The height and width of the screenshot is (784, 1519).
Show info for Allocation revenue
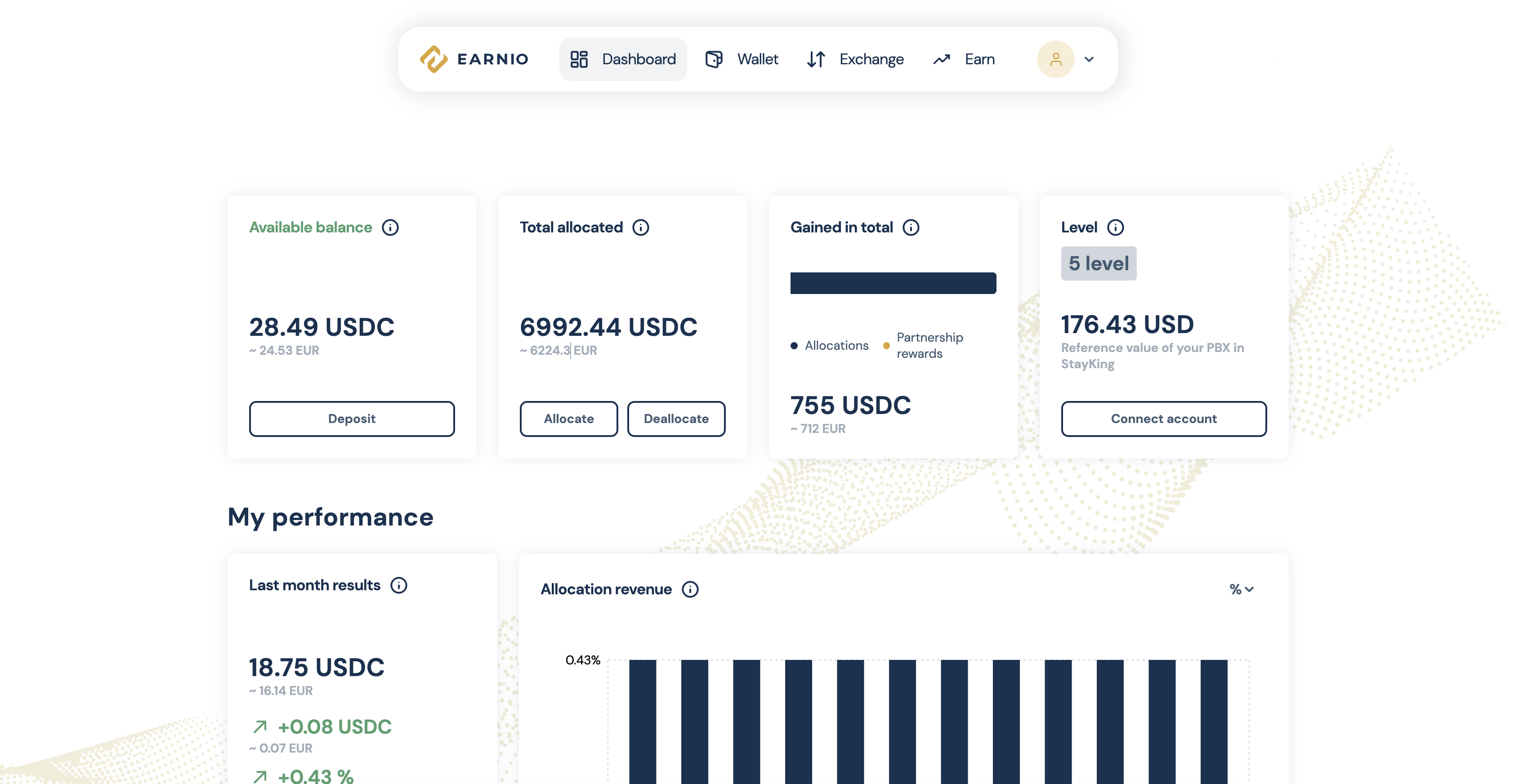691,589
